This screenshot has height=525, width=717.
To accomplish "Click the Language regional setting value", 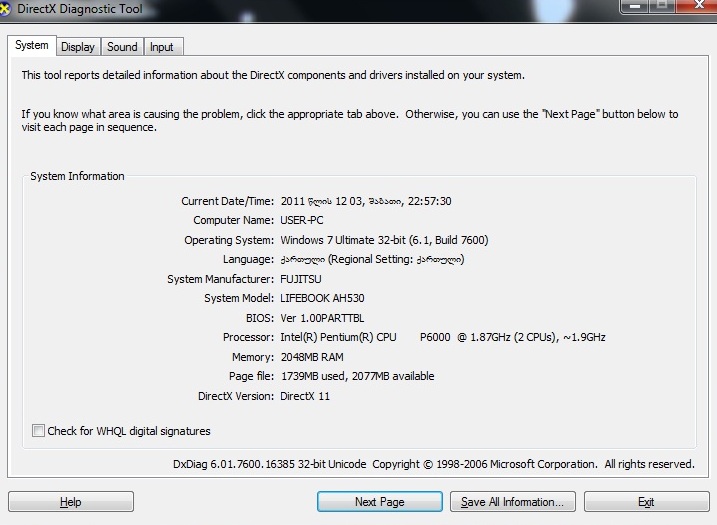I will (x=372, y=259).
